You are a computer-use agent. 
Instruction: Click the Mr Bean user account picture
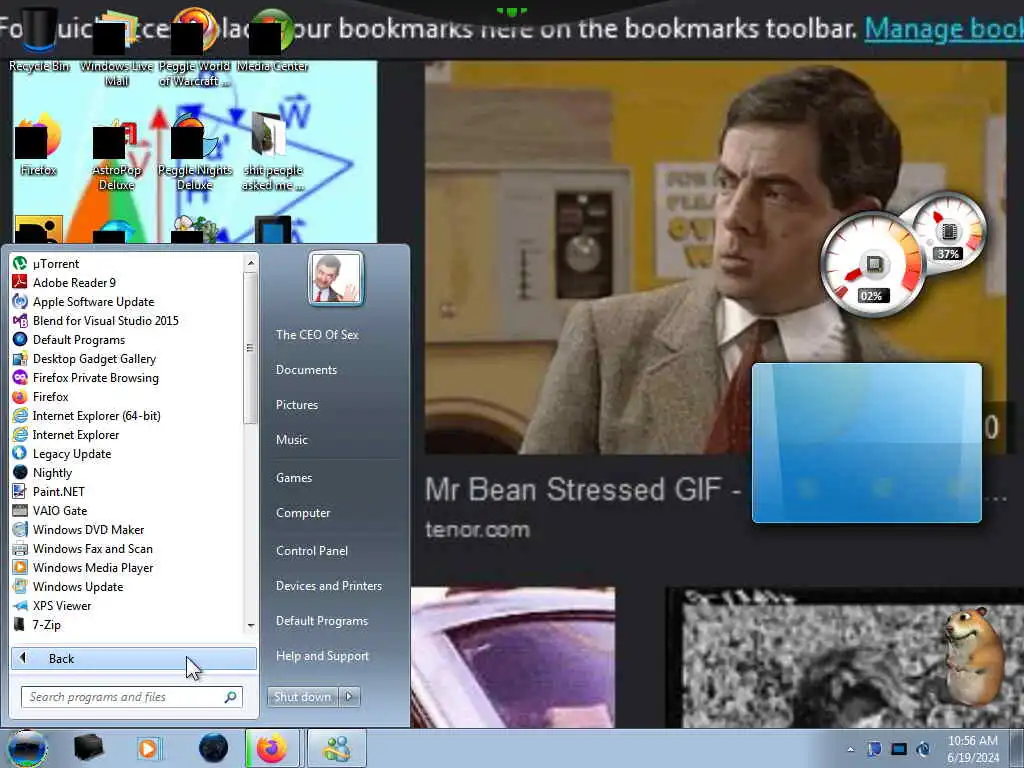coord(336,278)
